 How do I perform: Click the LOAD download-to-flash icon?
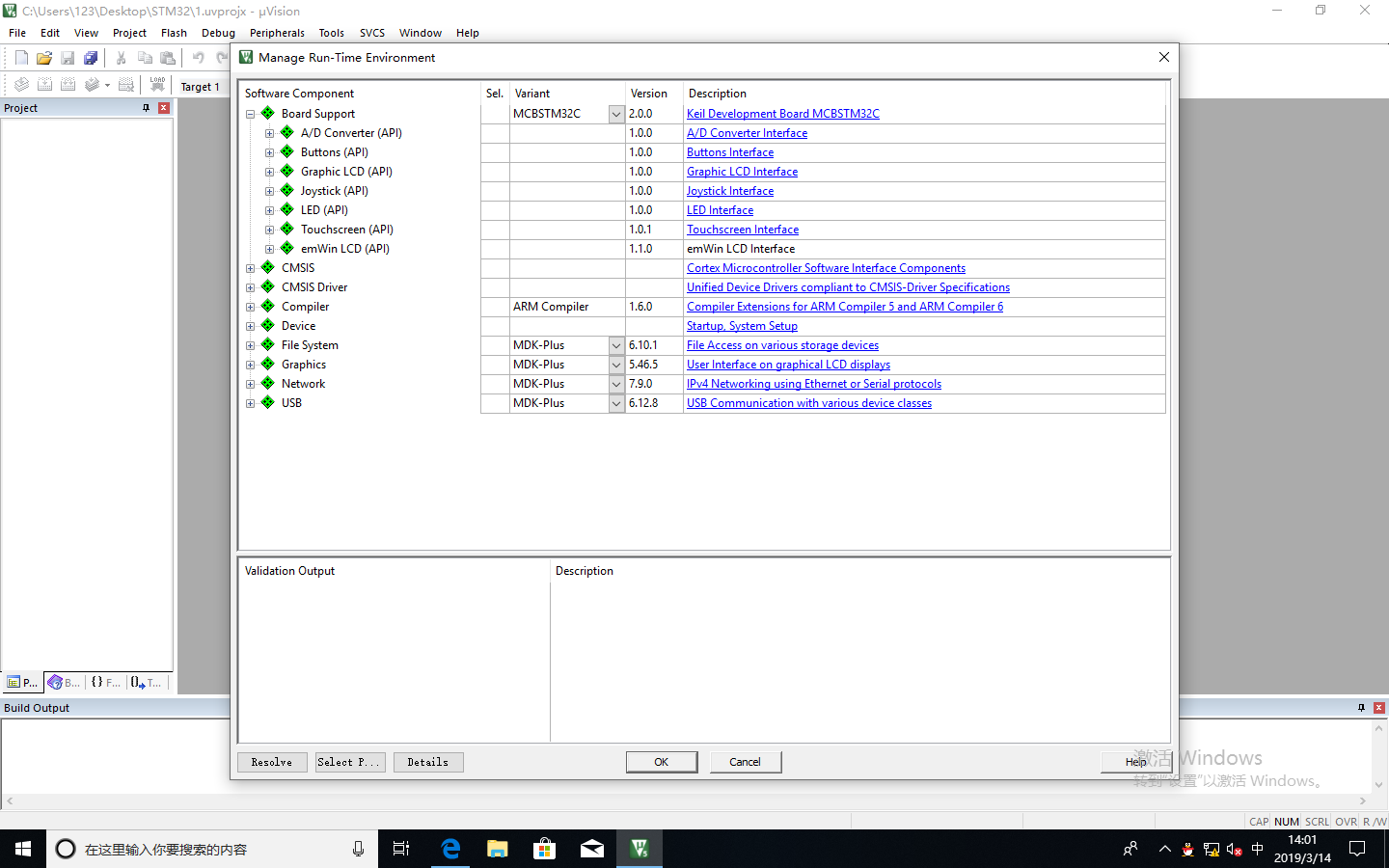157,85
